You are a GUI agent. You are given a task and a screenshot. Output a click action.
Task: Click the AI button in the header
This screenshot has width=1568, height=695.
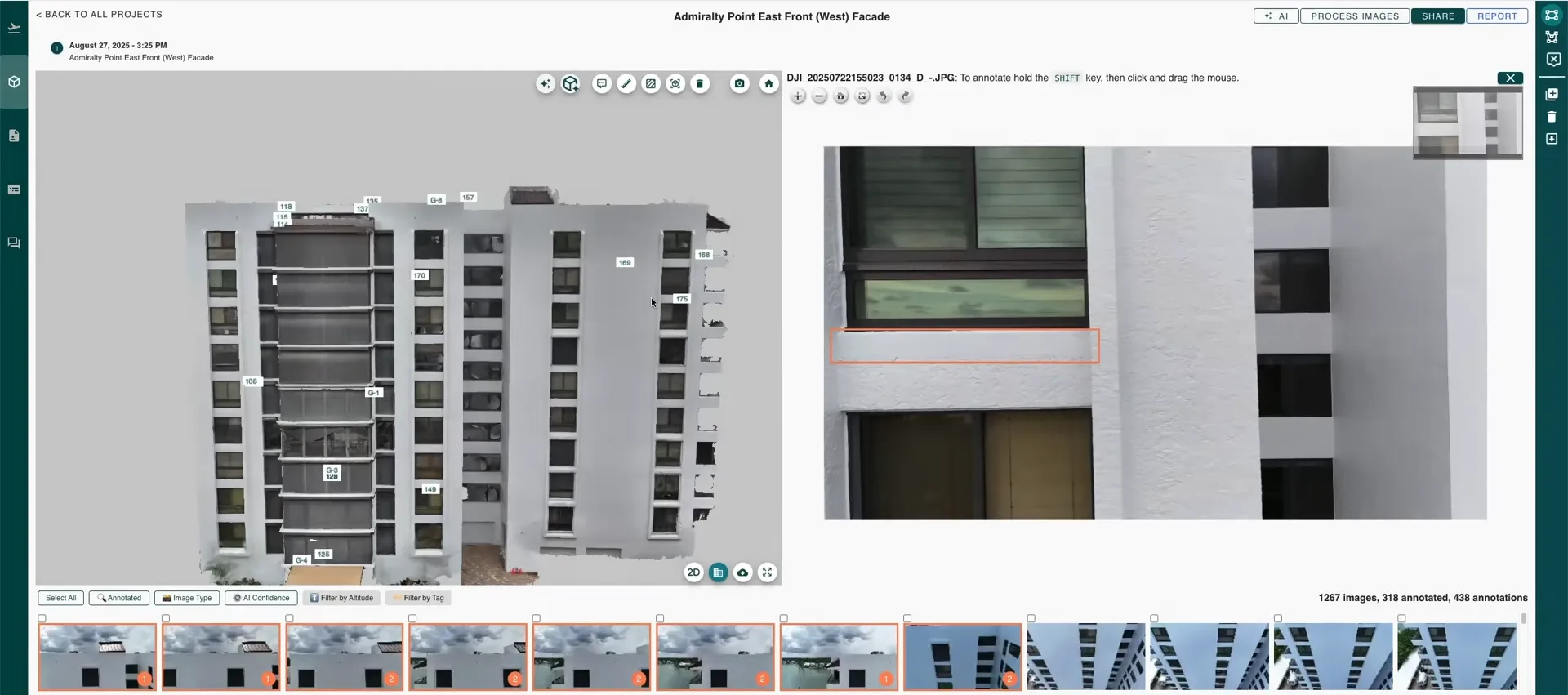1276,16
